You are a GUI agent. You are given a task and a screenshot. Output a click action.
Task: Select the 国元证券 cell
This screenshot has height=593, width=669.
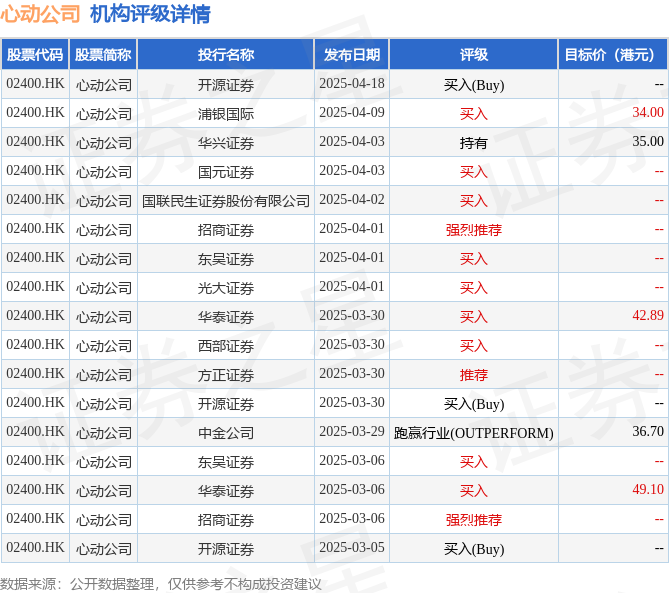tap(226, 172)
